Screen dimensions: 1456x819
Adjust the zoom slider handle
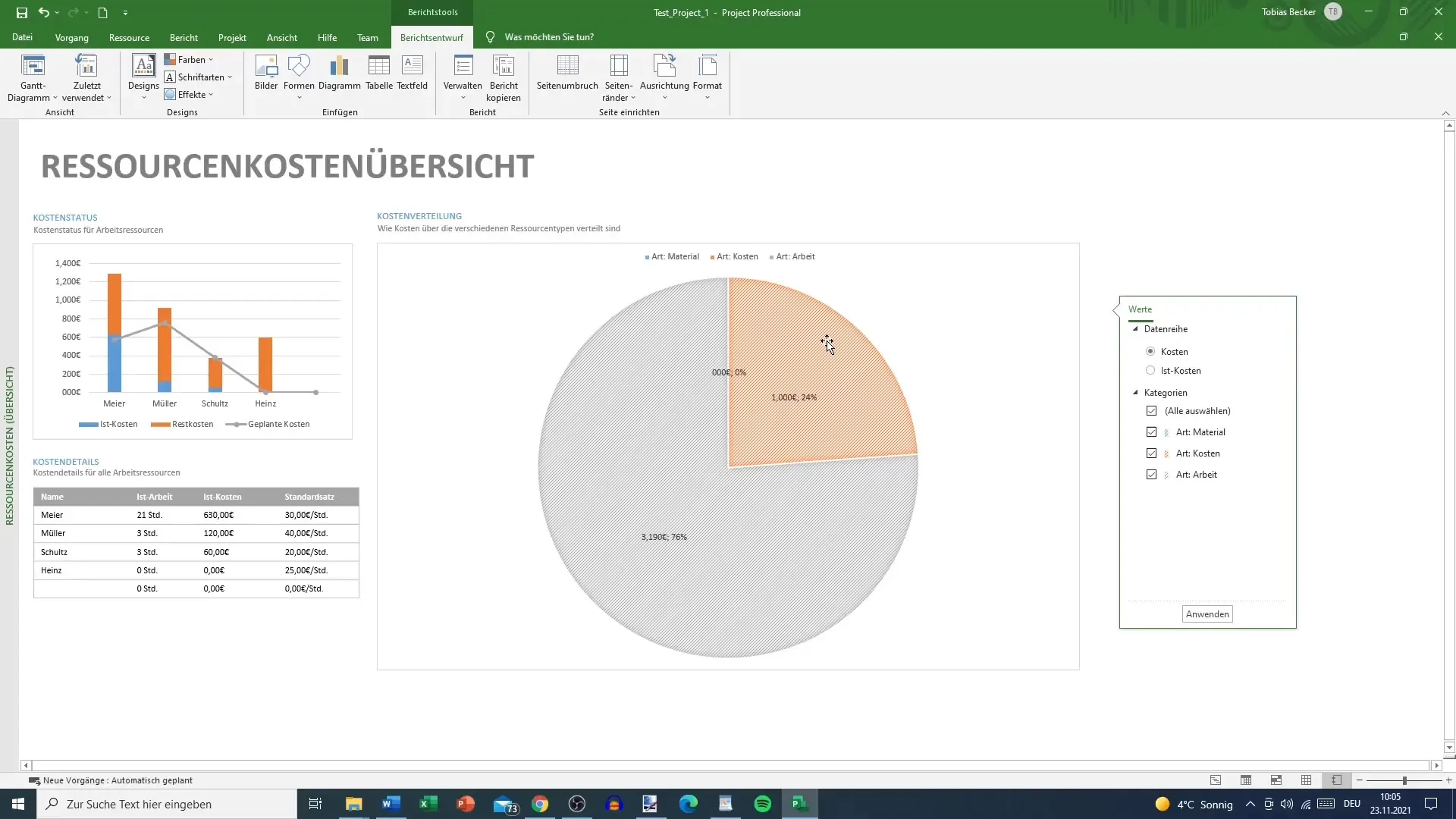pos(1404,780)
